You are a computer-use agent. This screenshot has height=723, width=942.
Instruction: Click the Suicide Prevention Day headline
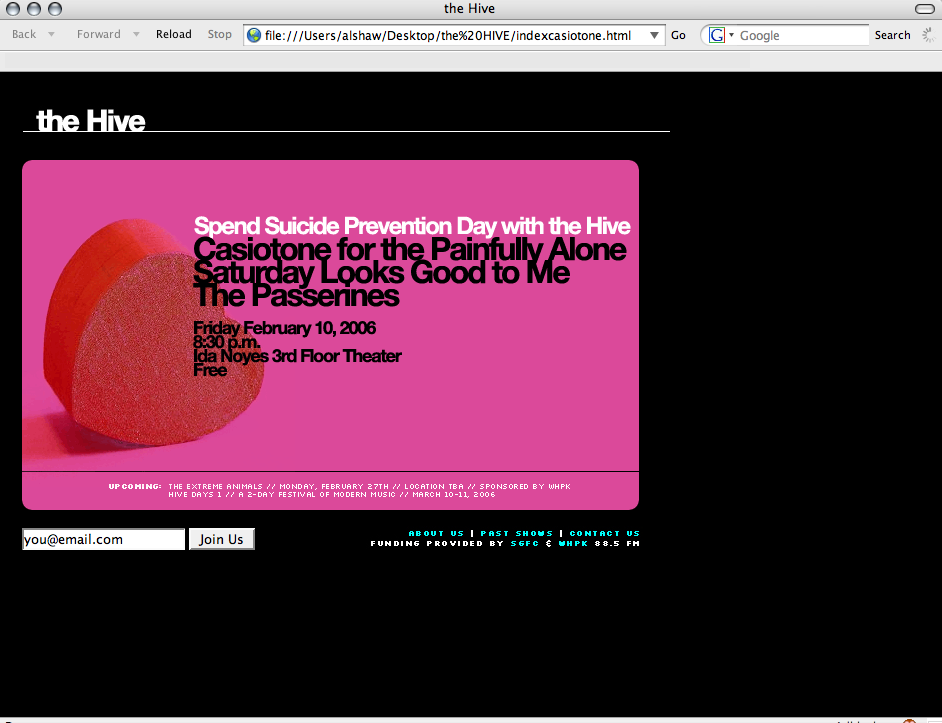[412, 226]
